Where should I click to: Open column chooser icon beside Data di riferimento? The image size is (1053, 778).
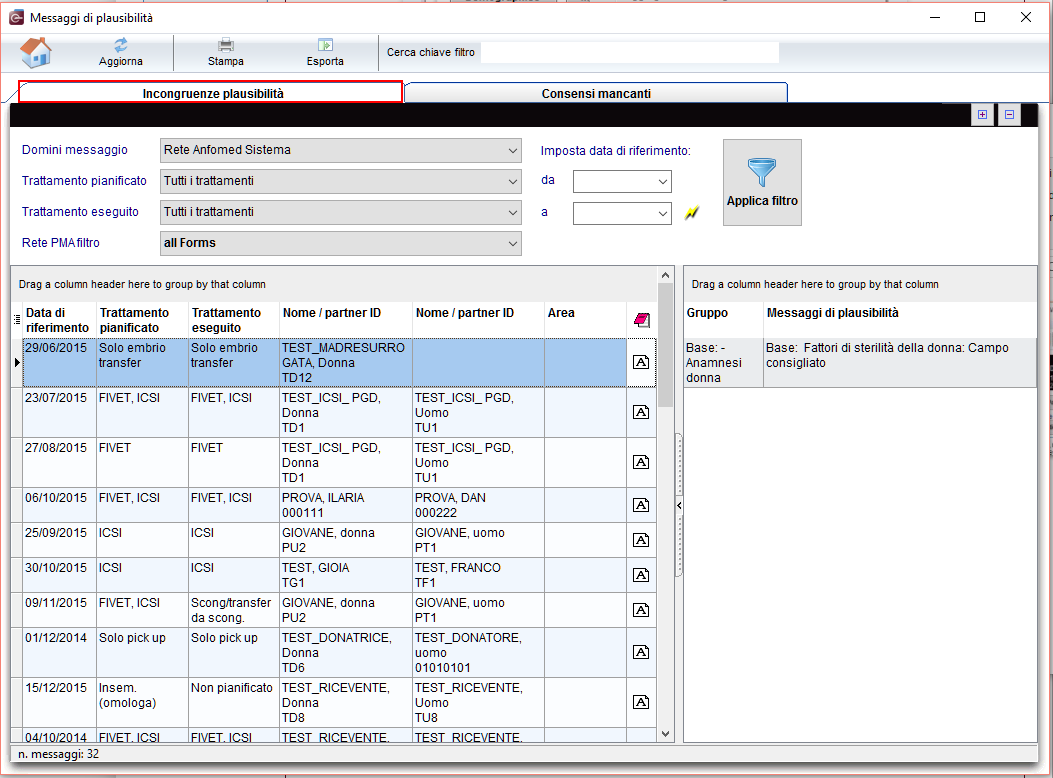17,320
